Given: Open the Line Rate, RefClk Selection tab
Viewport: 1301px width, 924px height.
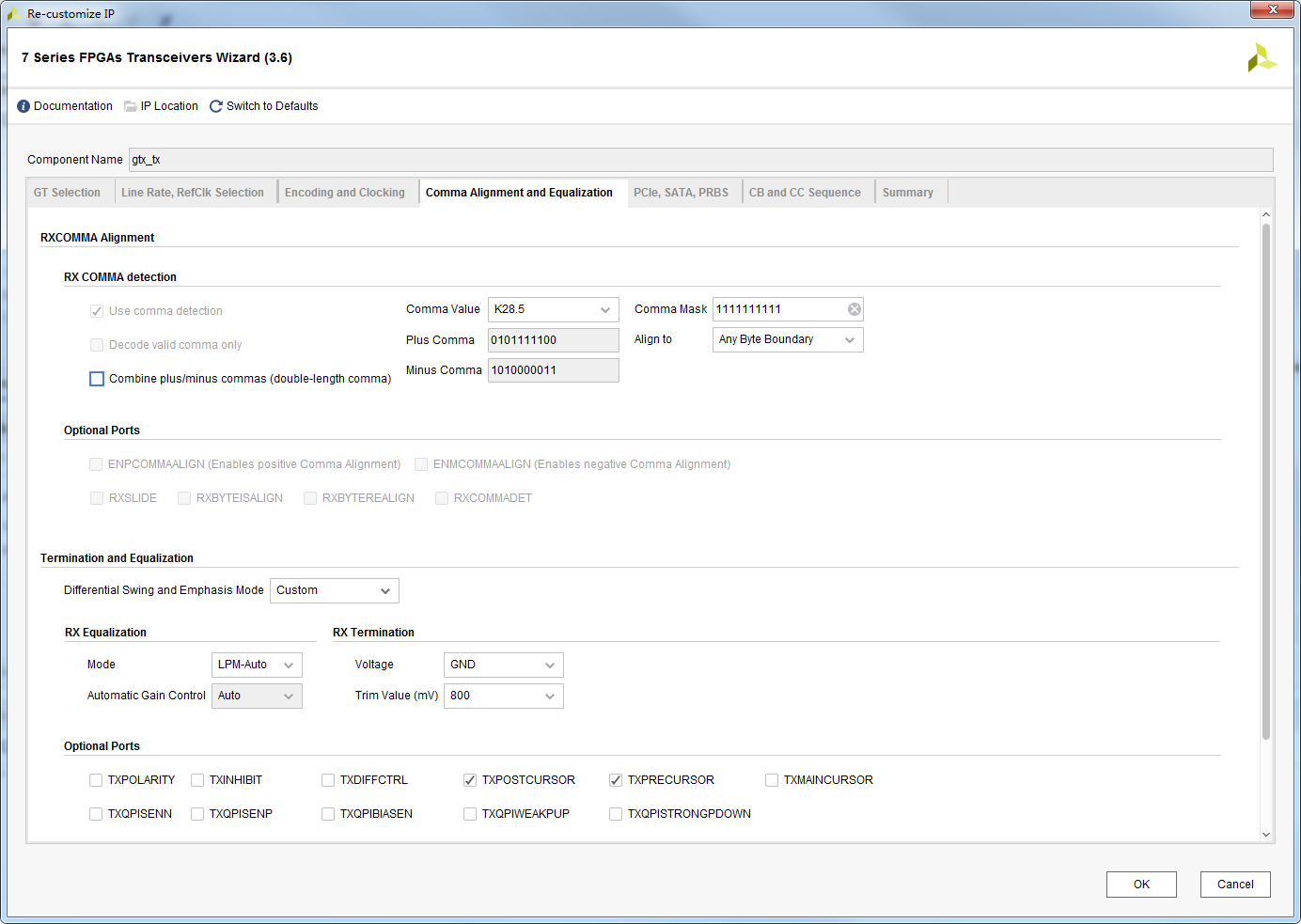Looking at the screenshot, I should click(x=193, y=193).
